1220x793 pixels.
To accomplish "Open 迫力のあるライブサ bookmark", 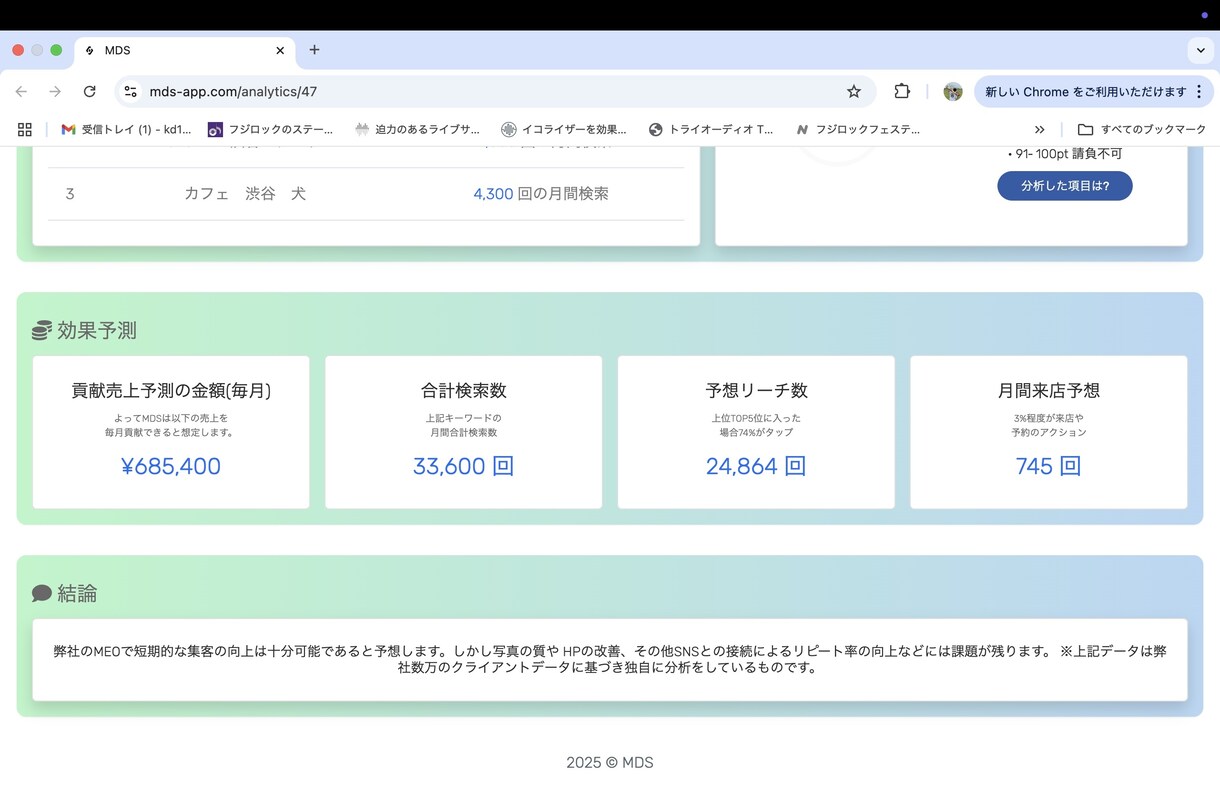I will (417, 129).
